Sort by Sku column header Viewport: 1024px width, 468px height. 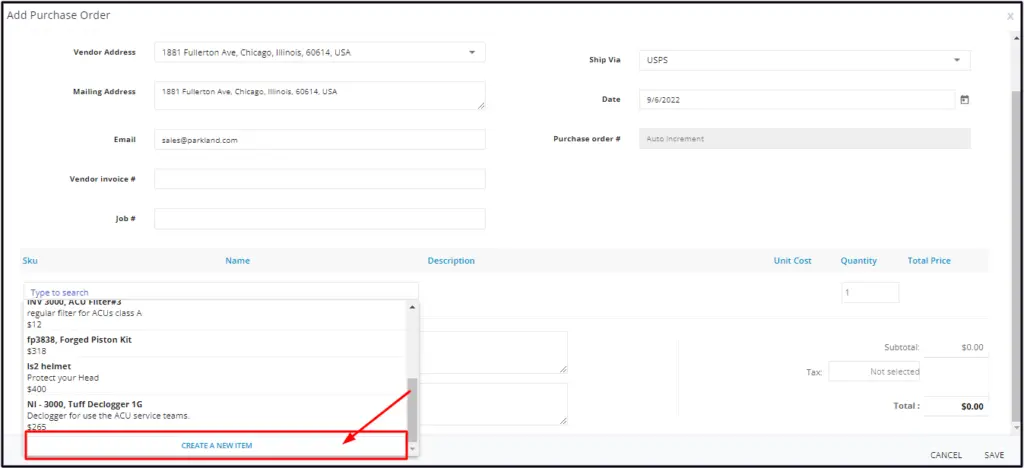click(30, 260)
